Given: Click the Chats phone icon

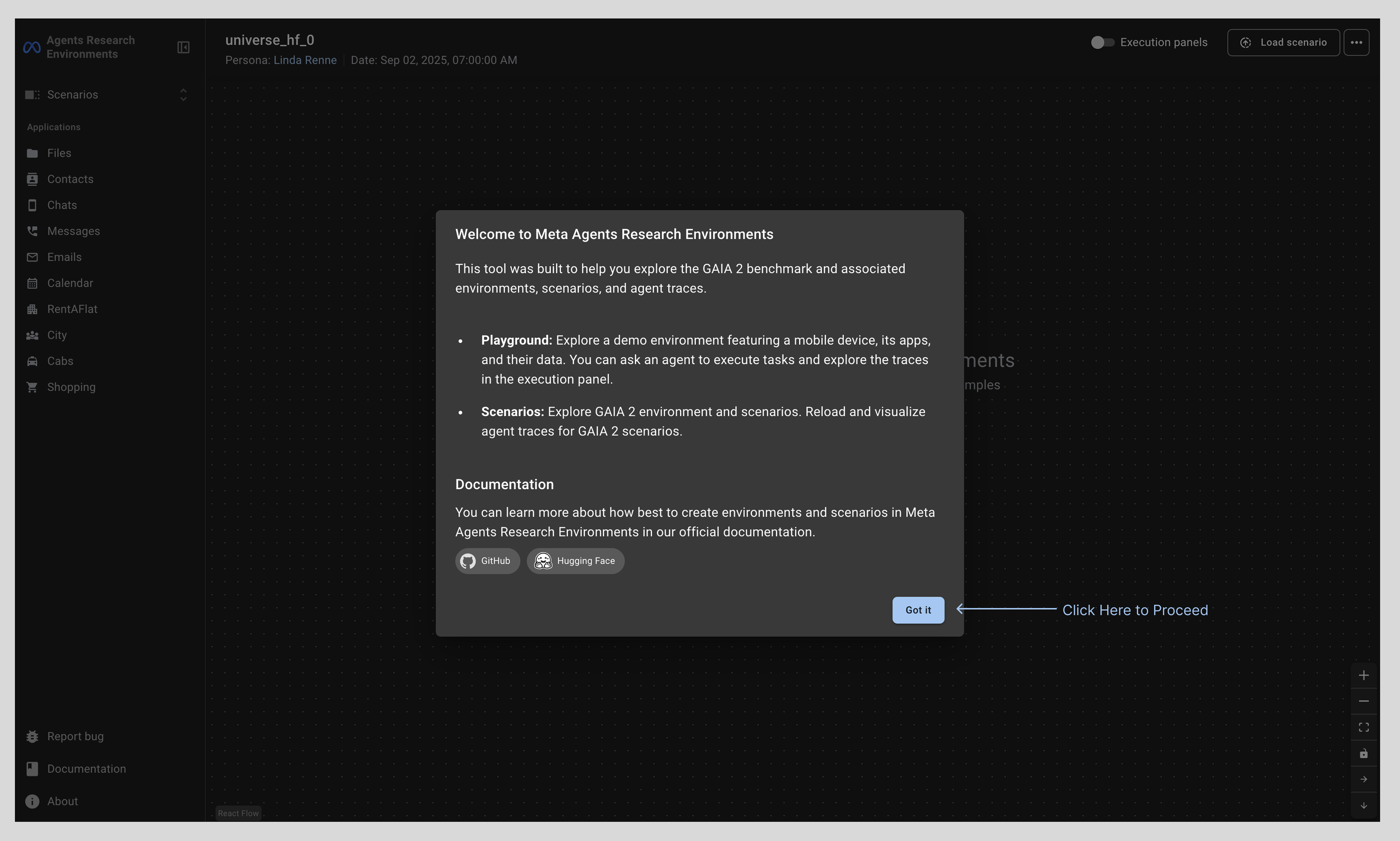Looking at the screenshot, I should pos(32,205).
